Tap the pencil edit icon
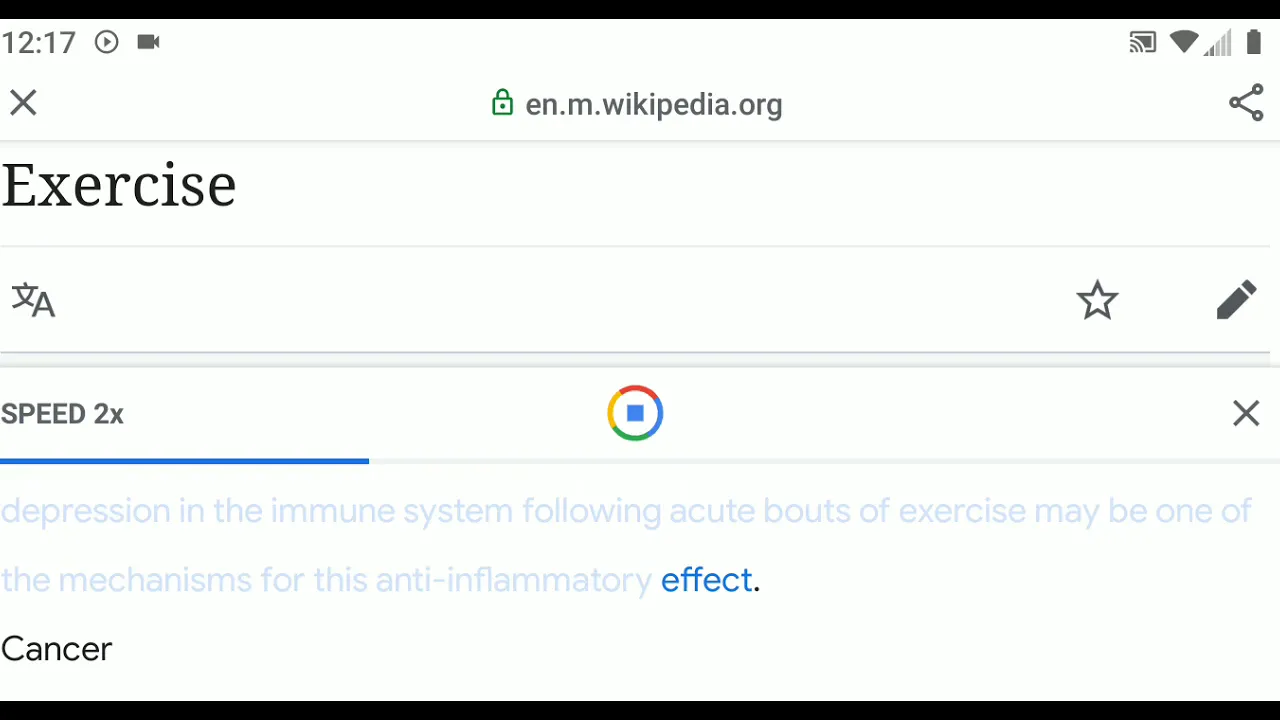This screenshot has width=1280, height=720. (1236, 300)
